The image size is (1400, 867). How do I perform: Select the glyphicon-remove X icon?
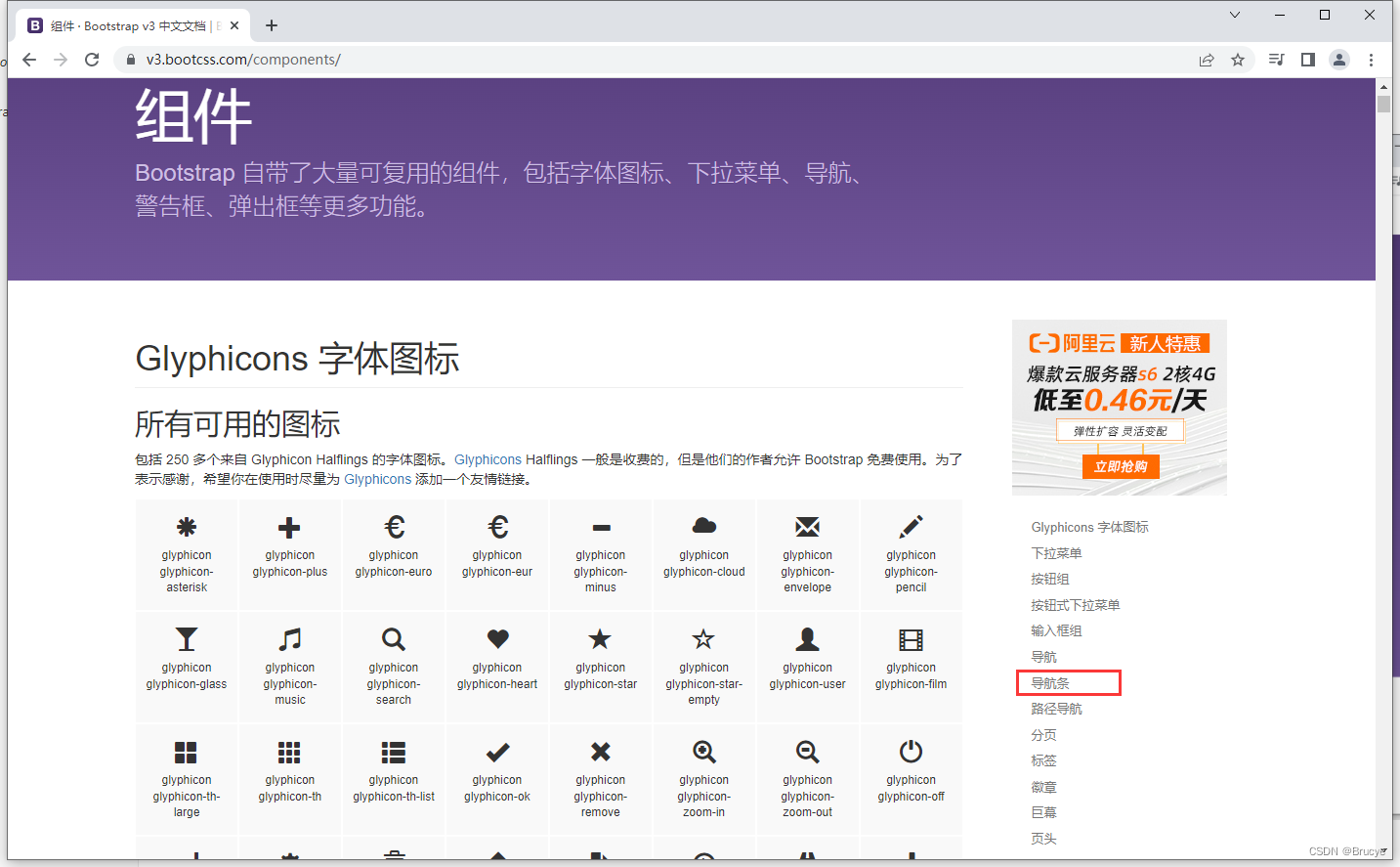(601, 752)
